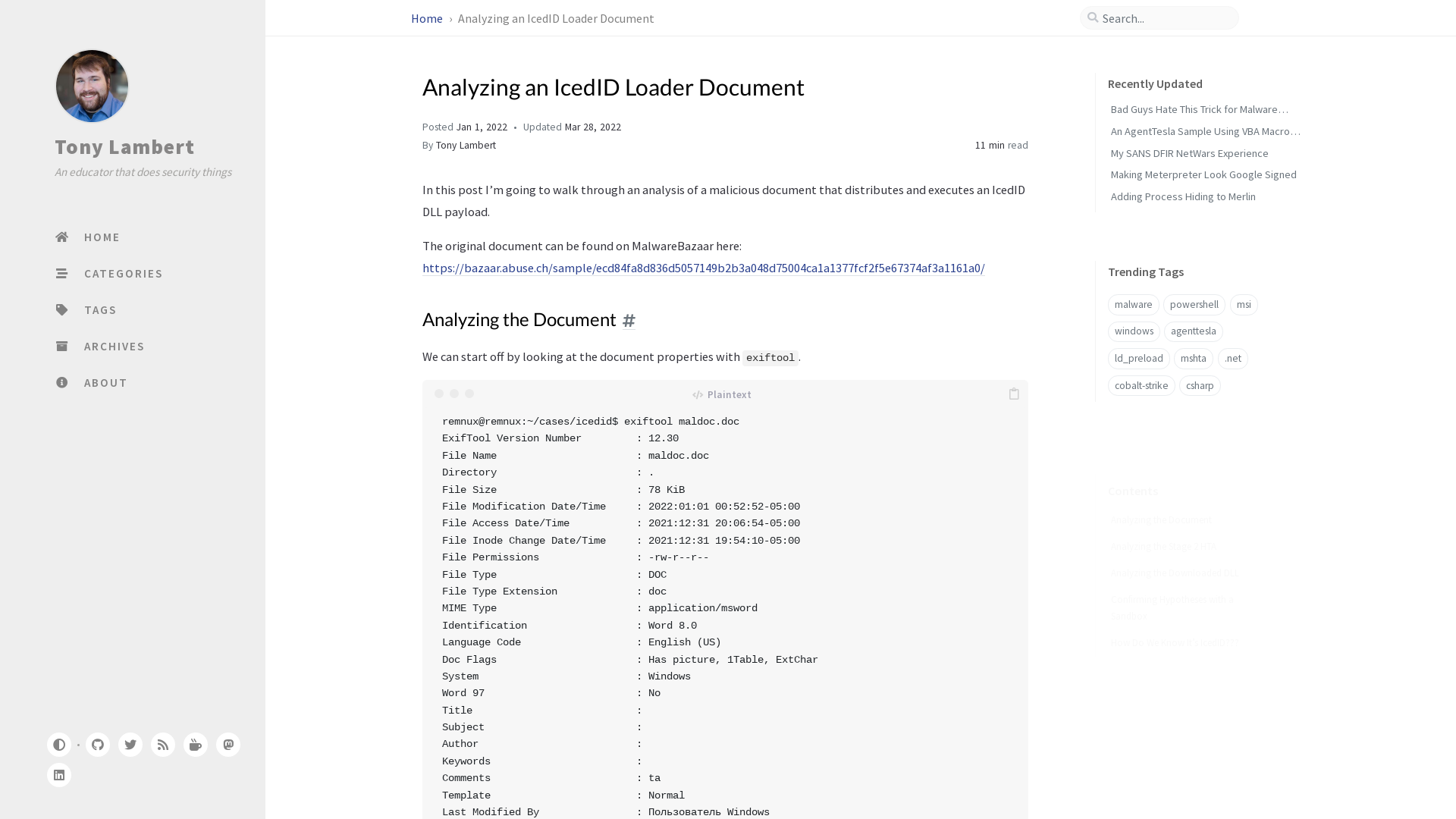Click the Home breadcrumb link
This screenshot has height=819, width=1456.
[427, 18]
